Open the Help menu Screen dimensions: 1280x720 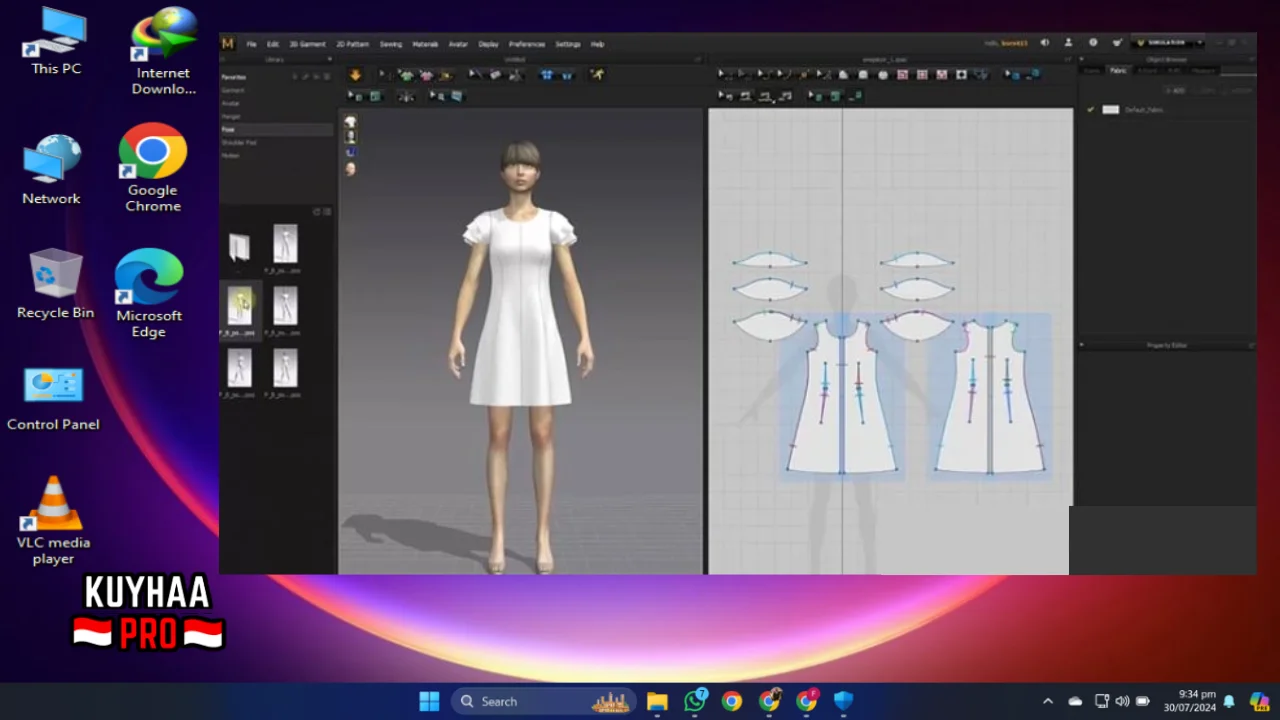point(597,44)
